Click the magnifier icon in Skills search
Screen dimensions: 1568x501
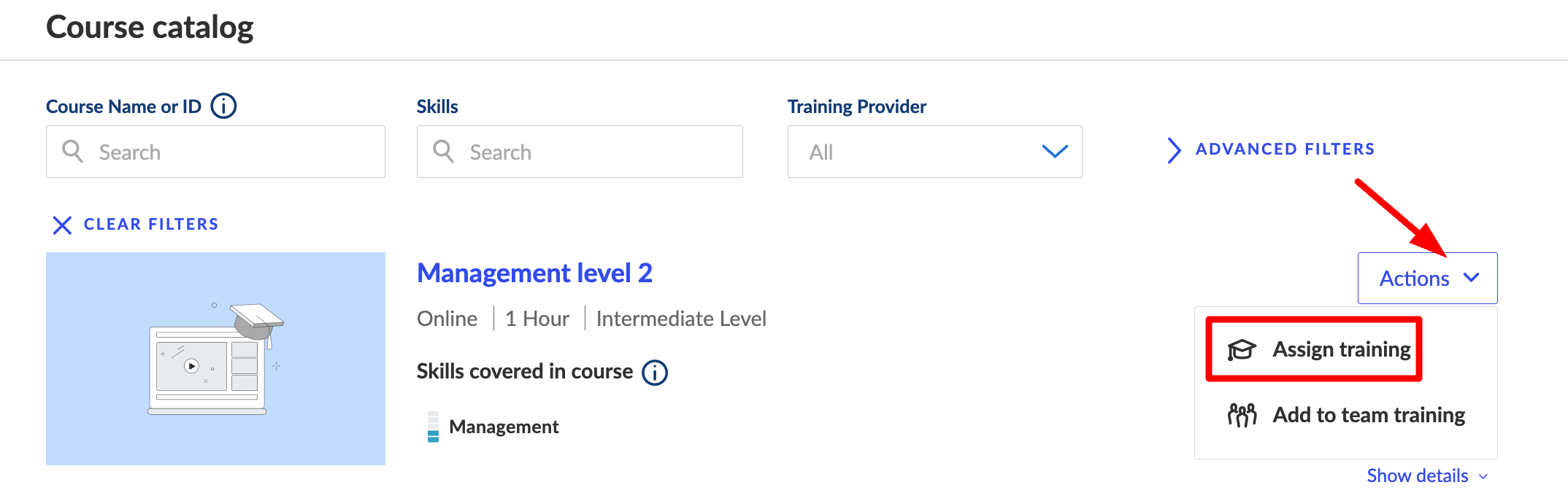[443, 152]
